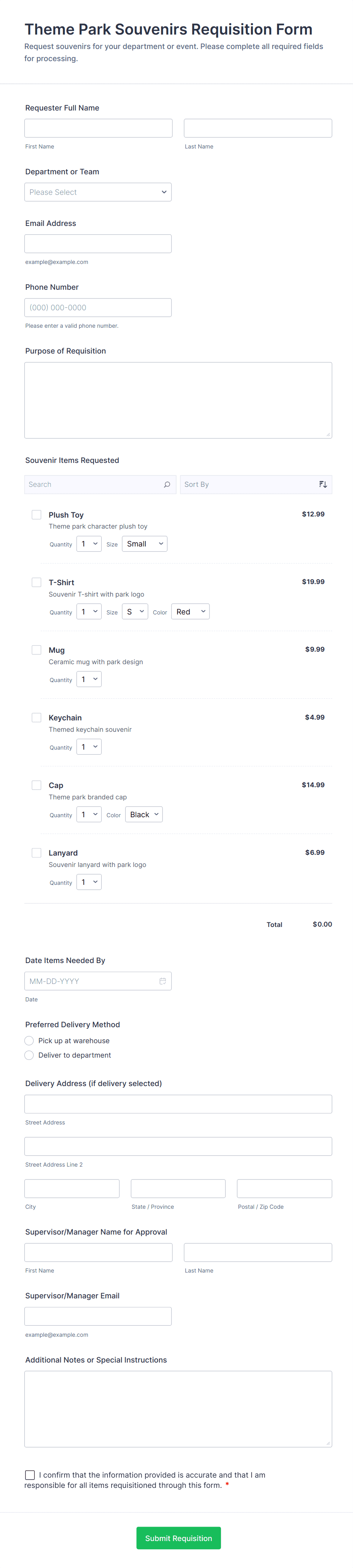Tick the accuracy confirmation checkbox
Viewport: 353px width, 1568px height.
pos(30,1475)
